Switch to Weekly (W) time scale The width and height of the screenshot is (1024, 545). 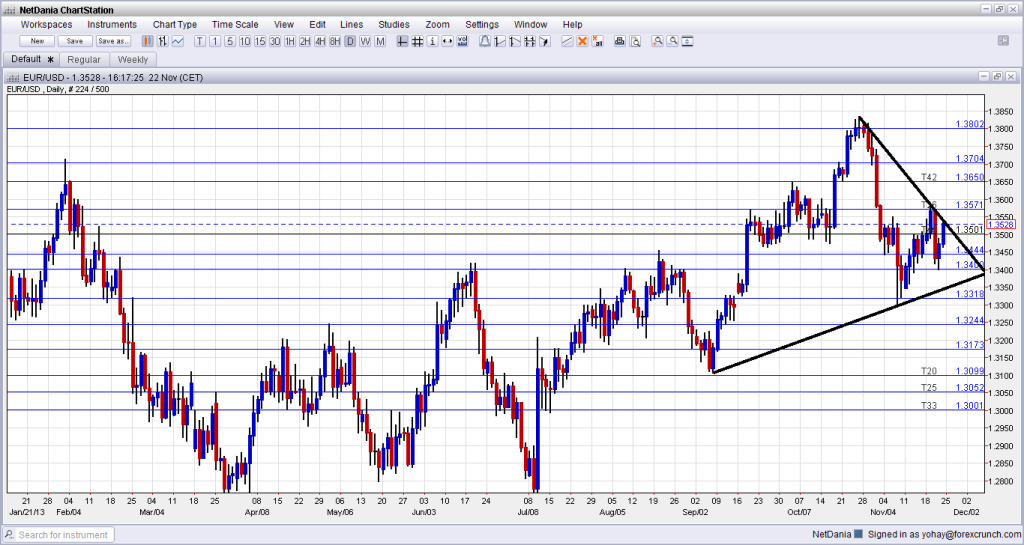click(365, 41)
